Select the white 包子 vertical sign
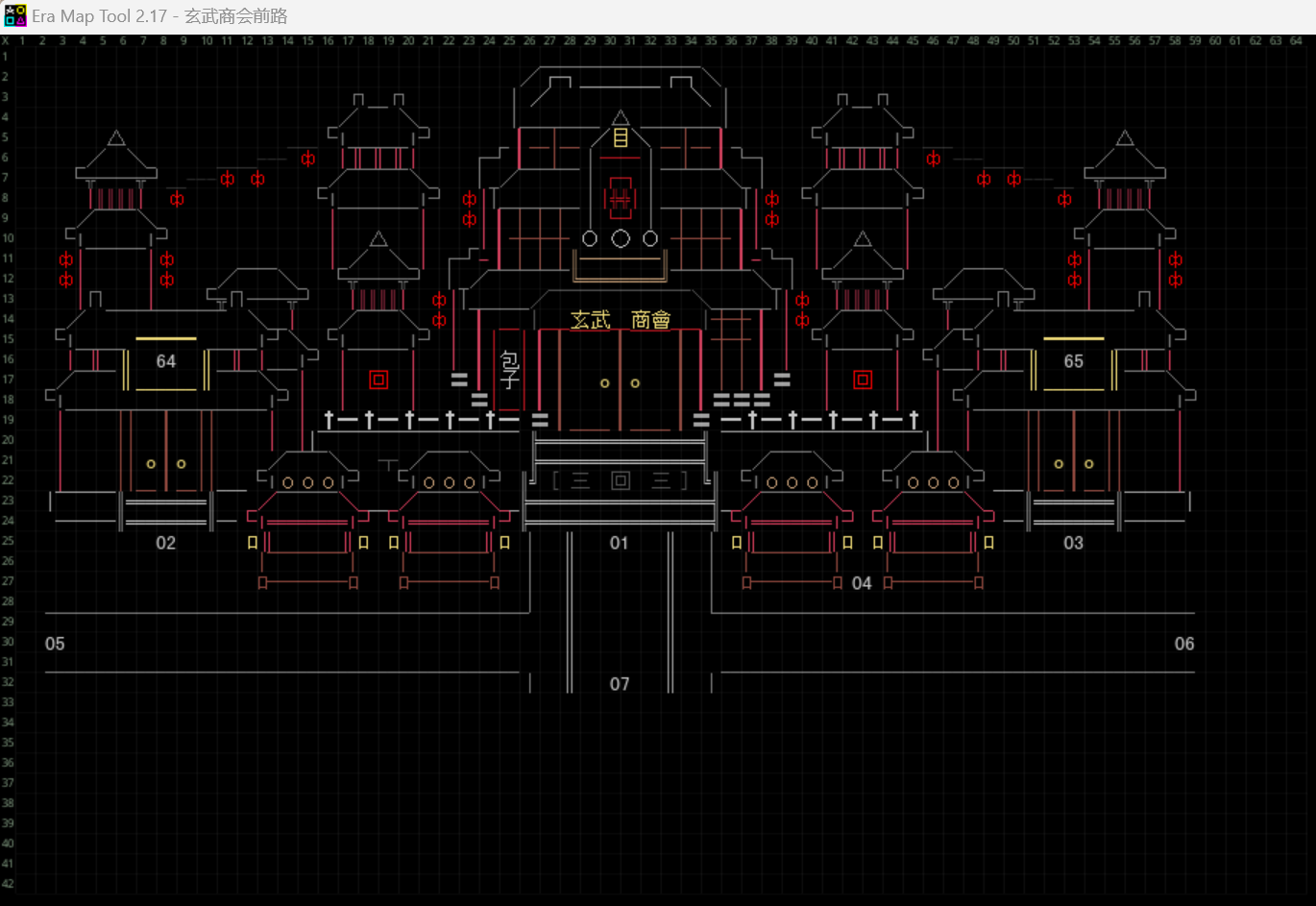 point(510,370)
